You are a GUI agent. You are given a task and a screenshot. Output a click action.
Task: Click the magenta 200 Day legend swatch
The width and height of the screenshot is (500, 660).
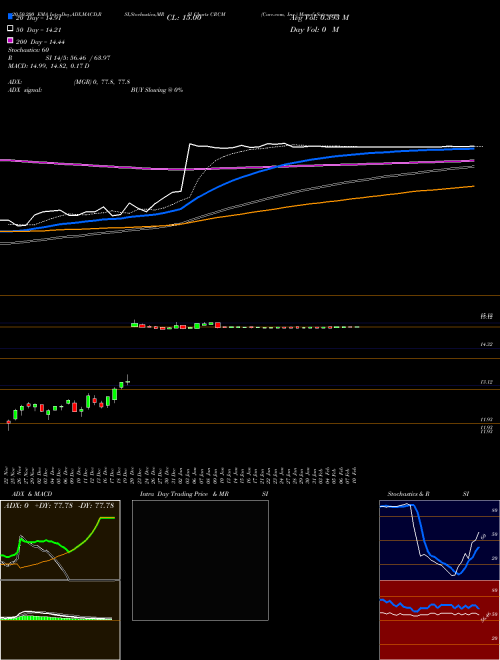pyautogui.click(x=11, y=40)
